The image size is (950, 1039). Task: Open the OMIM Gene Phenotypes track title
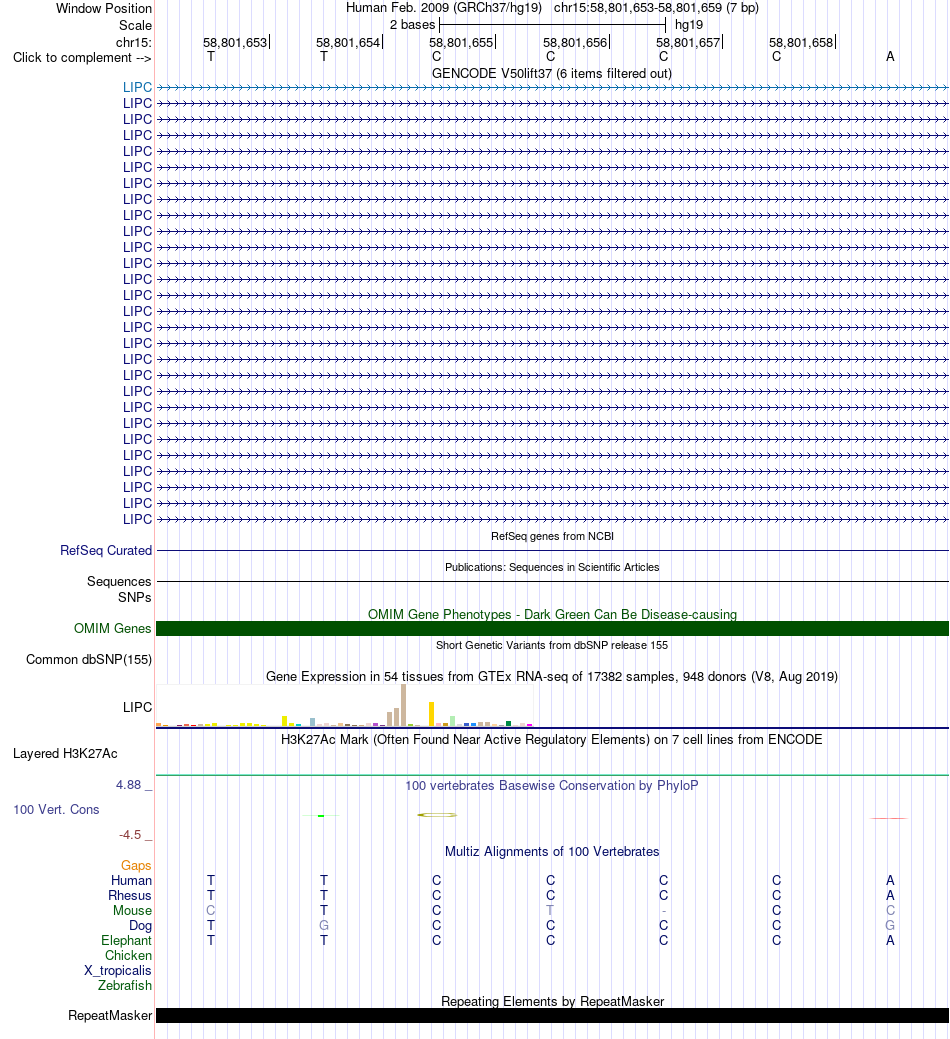(x=552, y=614)
